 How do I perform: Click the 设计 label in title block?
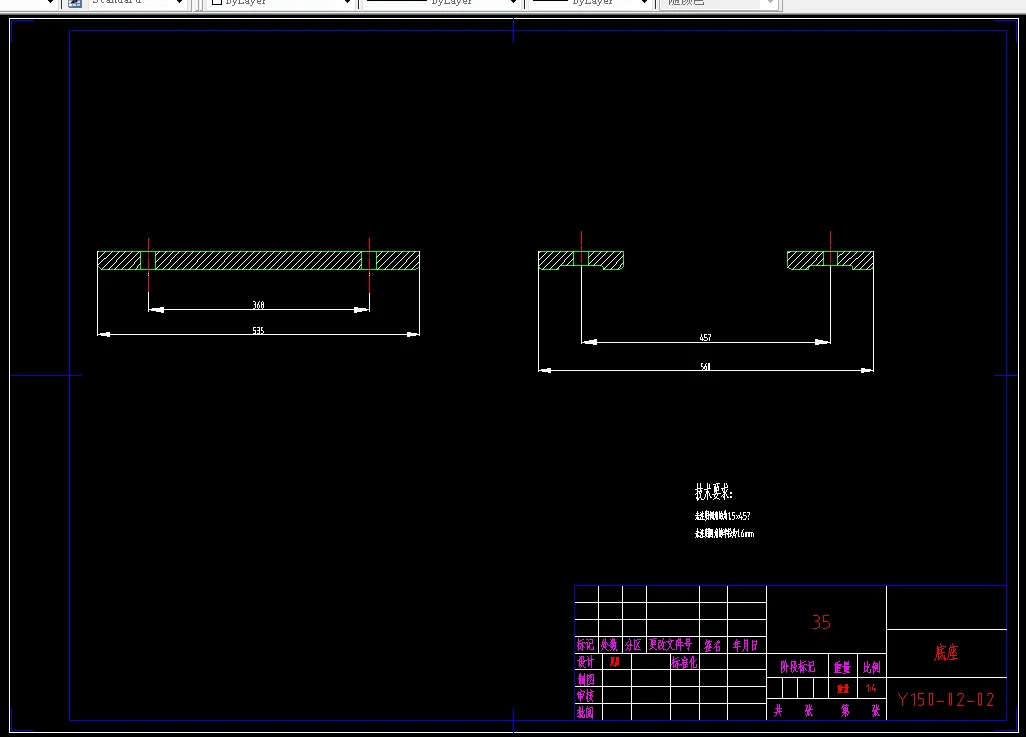click(x=586, y=662)
